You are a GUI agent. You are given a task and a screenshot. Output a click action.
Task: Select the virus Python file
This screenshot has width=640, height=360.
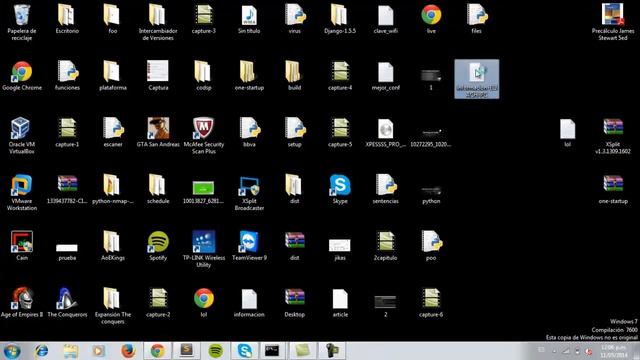tap(295, 15)
